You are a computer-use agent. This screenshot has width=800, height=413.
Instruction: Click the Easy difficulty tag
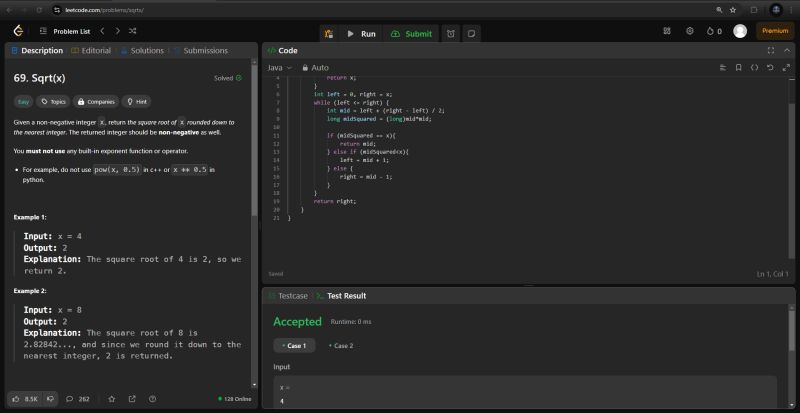[23, 102]
